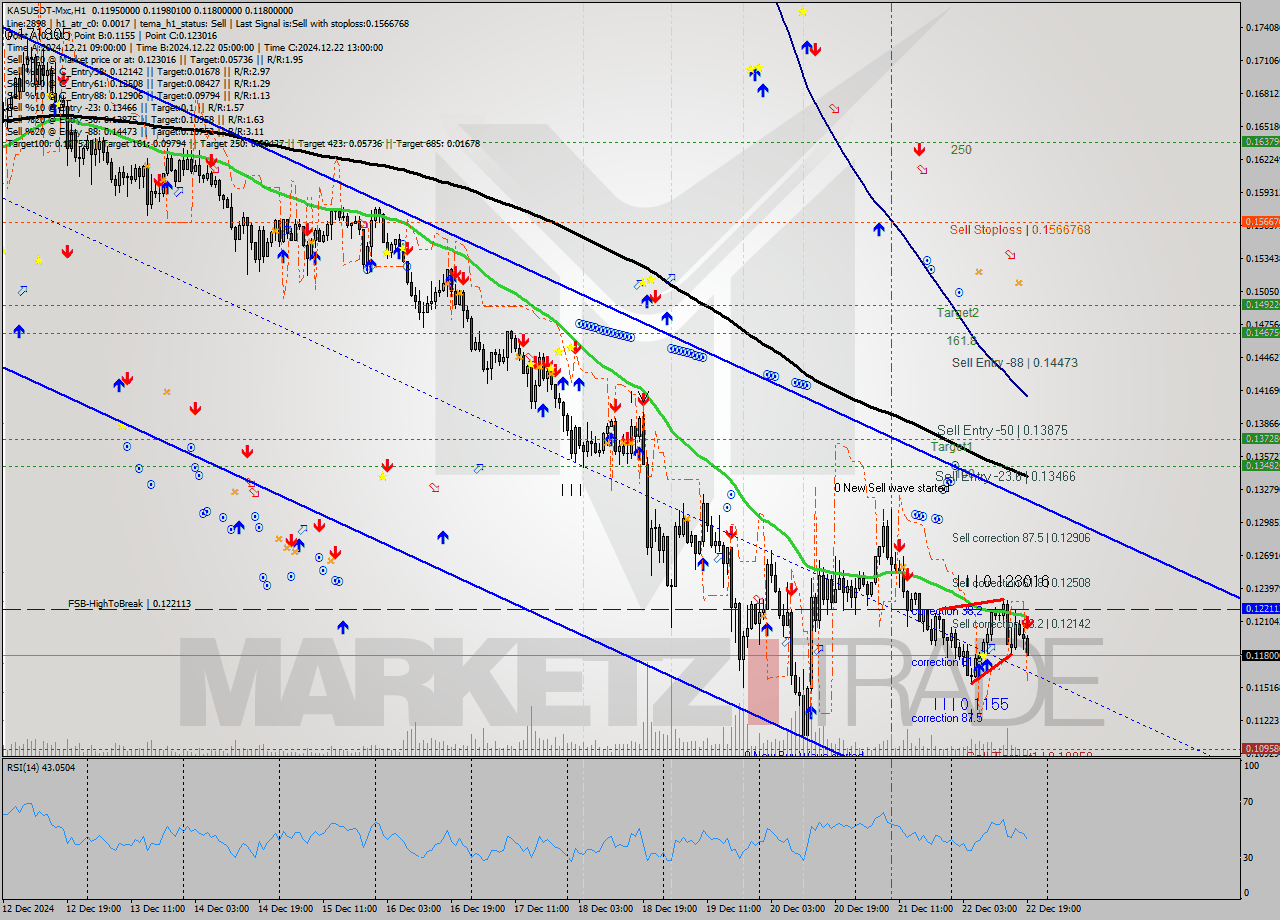Click the 'RSI(14) 43.0504' indicator label
This screenshot has height=920, width=1280.
pyautogui.click(x=41, y=767)
